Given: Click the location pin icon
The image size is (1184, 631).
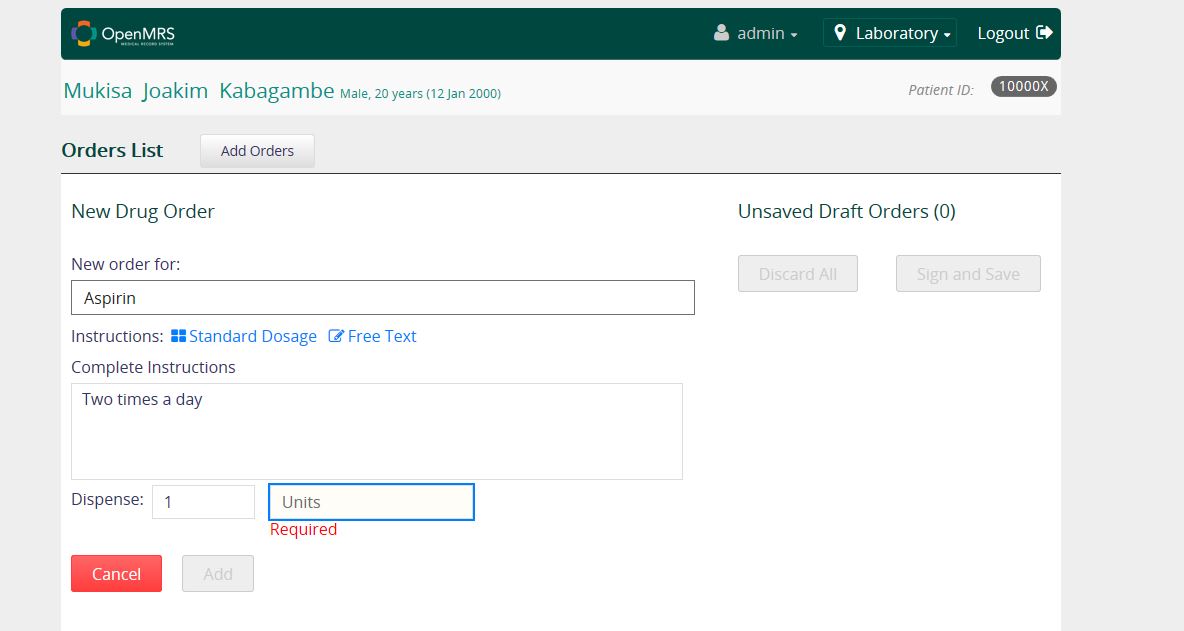Looking at the screenshot, I should 839,32.
